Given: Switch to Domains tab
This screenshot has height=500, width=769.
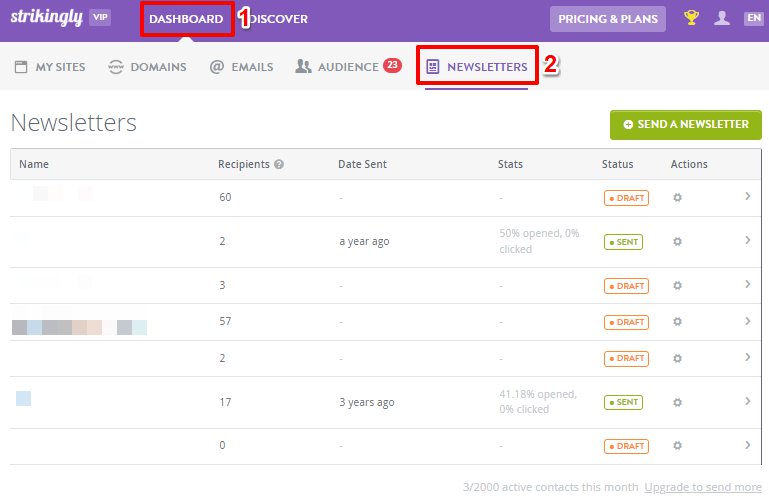Looking at the screenshot, I should (x=147, y=67).
